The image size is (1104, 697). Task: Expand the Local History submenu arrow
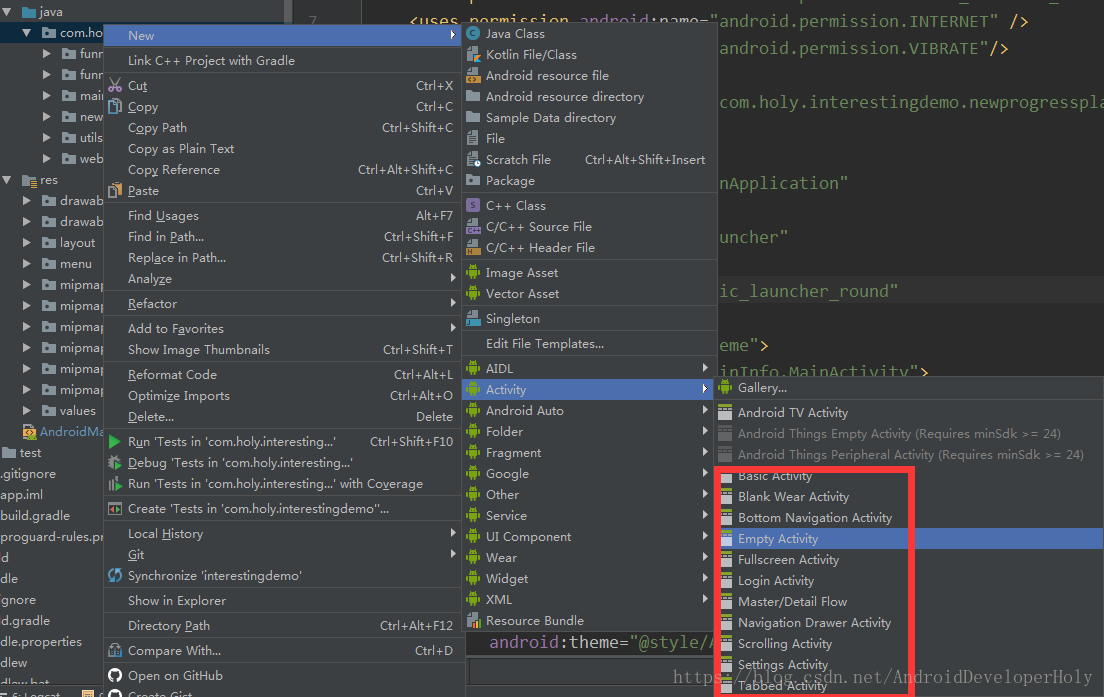[x=453, y=533]
